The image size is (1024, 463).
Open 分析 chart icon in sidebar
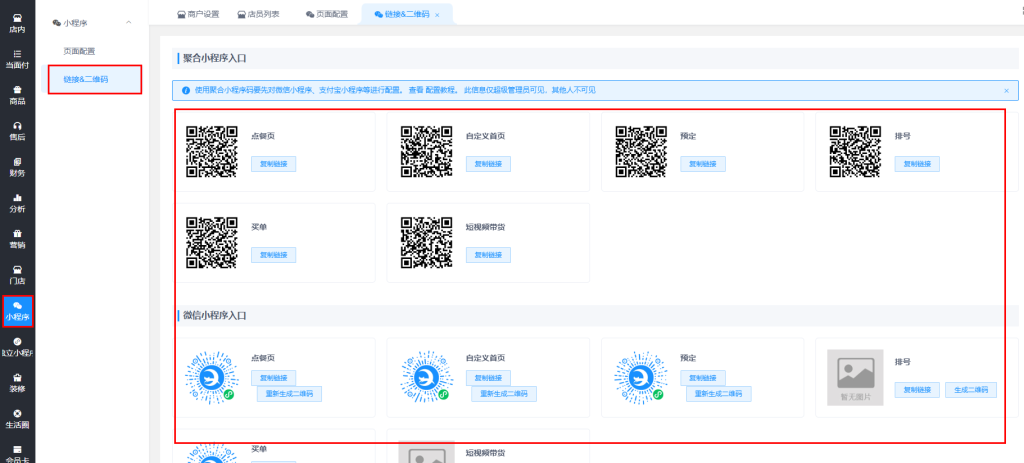(17, 202)
